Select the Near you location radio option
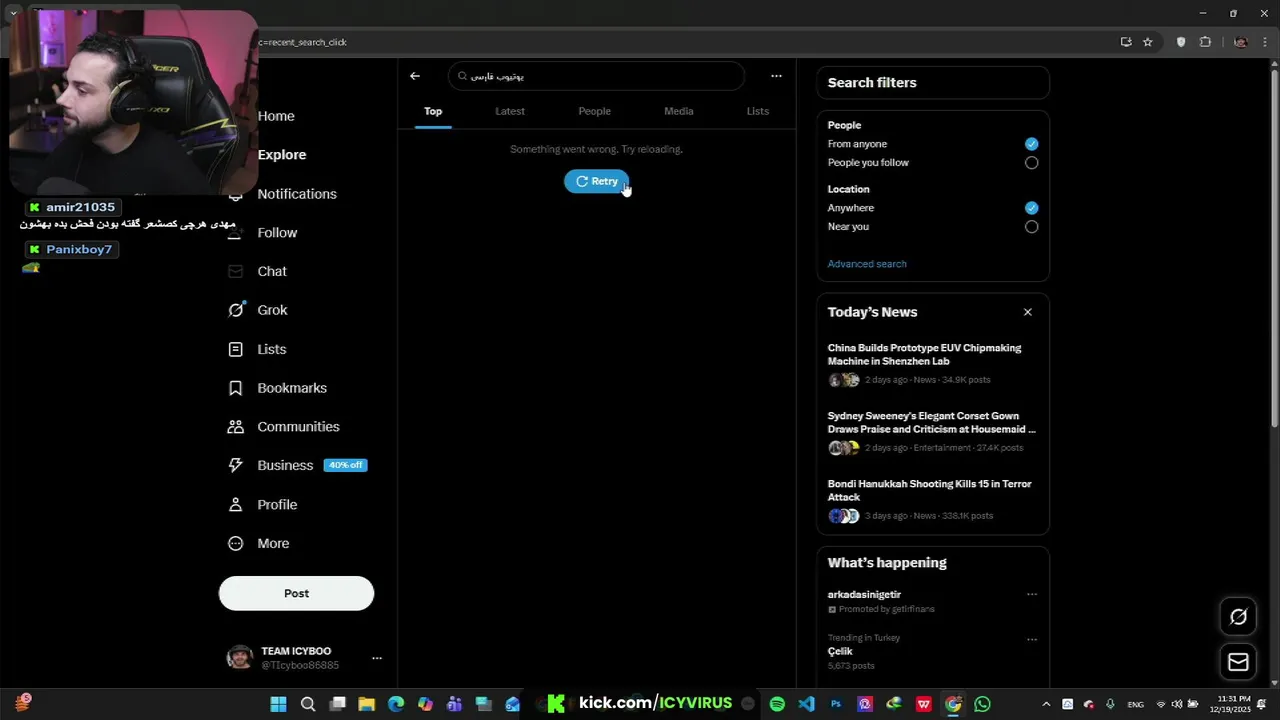Viewport: 1280px width, 720px height. click(1031, 227)
